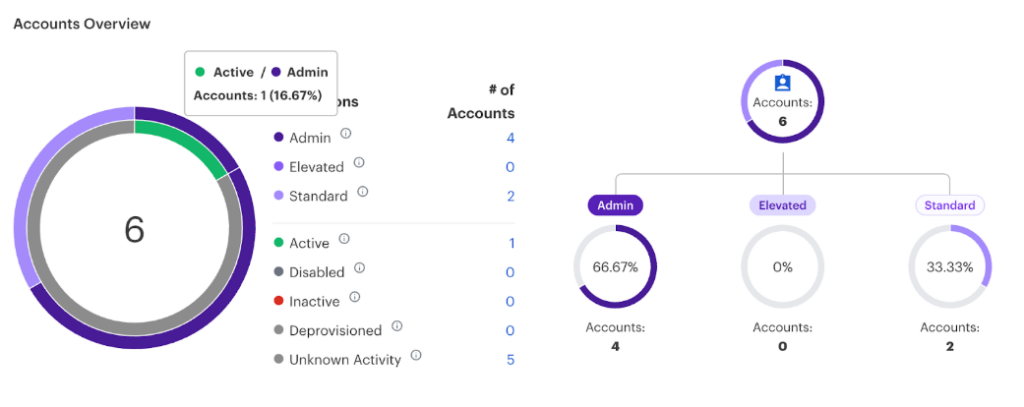Click the info icon beside Elevated
The image size is (1024, 407).
pos(359,163)
